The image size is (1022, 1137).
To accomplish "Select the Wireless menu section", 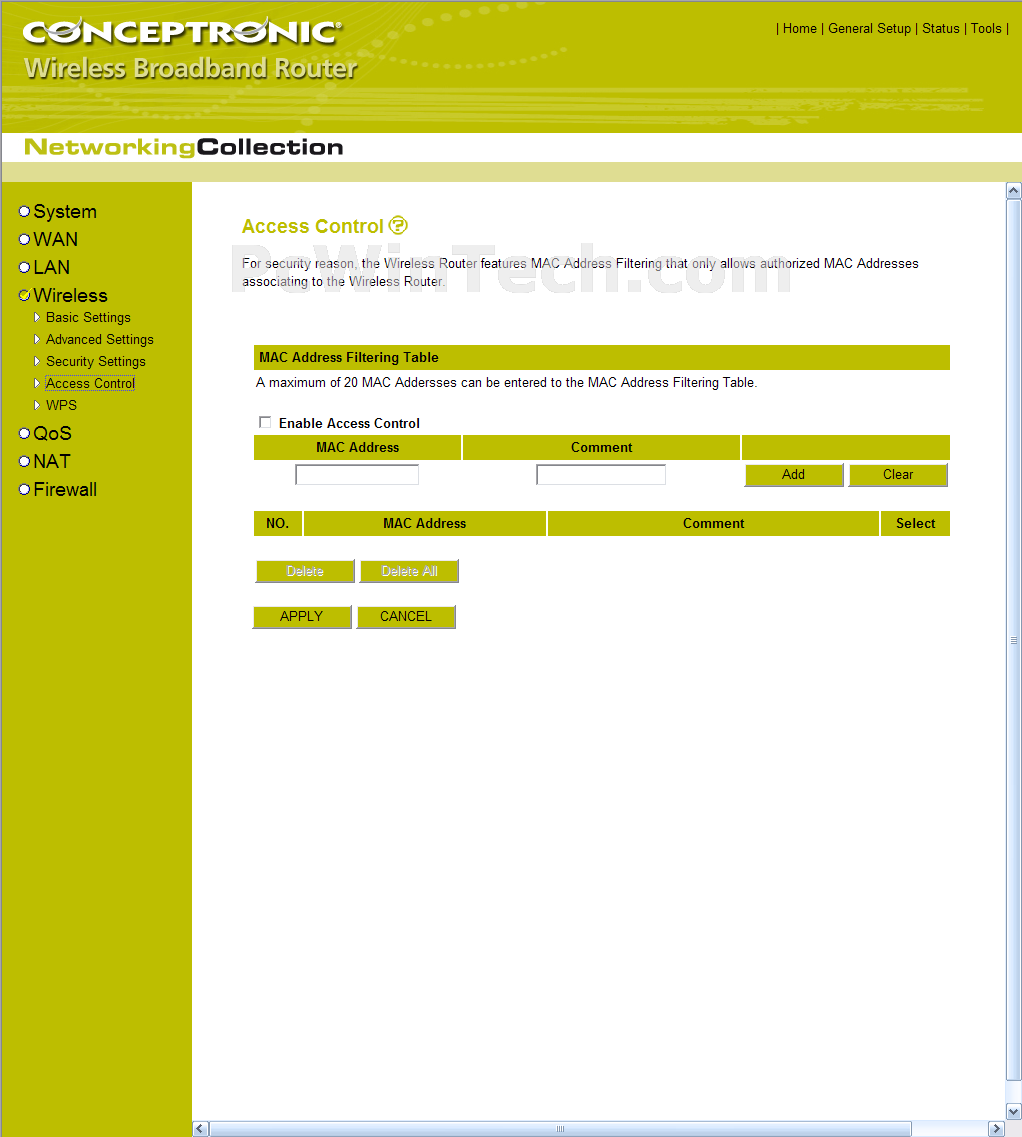I will coord(70,295).
